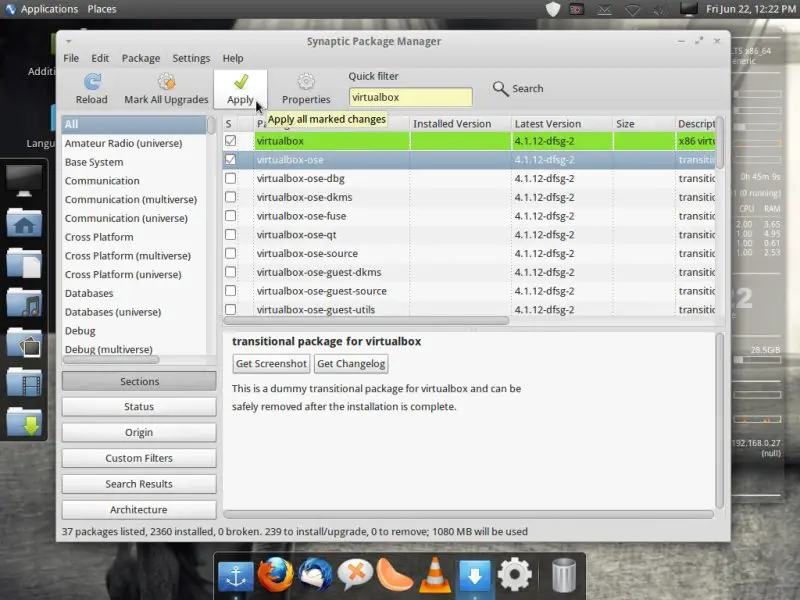Sort by Latest Version column header
Viewport: 800px width, 600px height.
point(547,124)
